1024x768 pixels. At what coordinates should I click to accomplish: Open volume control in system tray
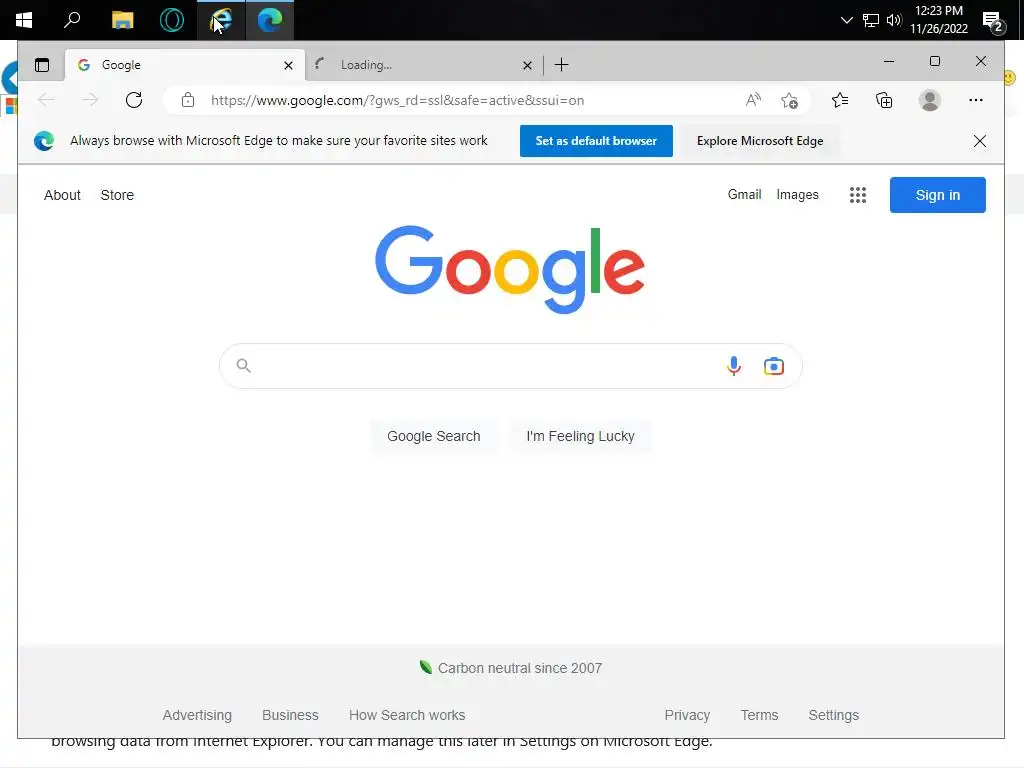click(x=894, y=20)
